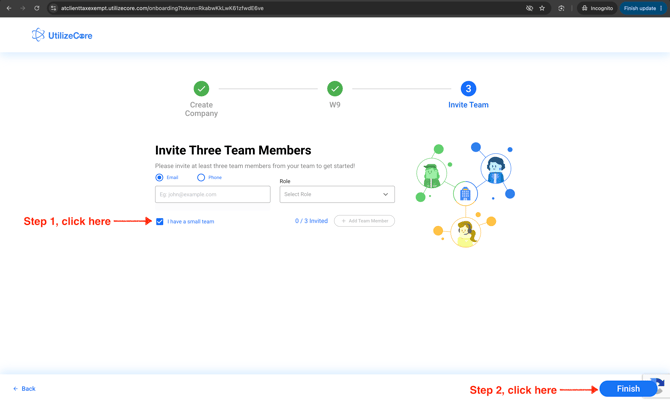Uncheck the I have a small team checkbox
Viewport: 670px width, 403px height.
tap(159, 221)
